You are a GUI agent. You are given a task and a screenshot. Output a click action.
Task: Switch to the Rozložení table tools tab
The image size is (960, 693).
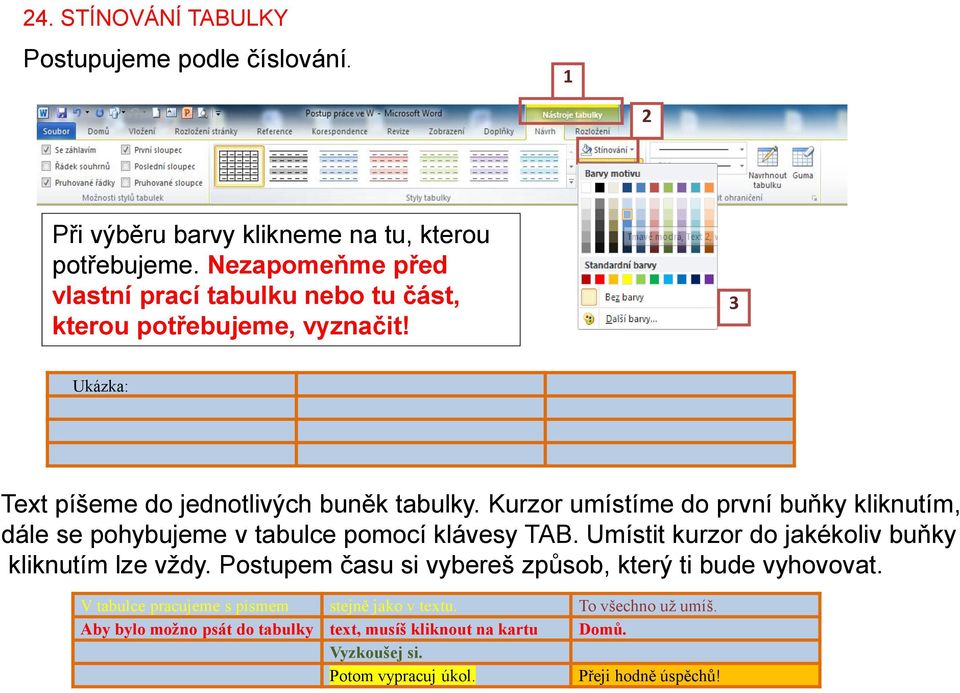tap(592, 132)
